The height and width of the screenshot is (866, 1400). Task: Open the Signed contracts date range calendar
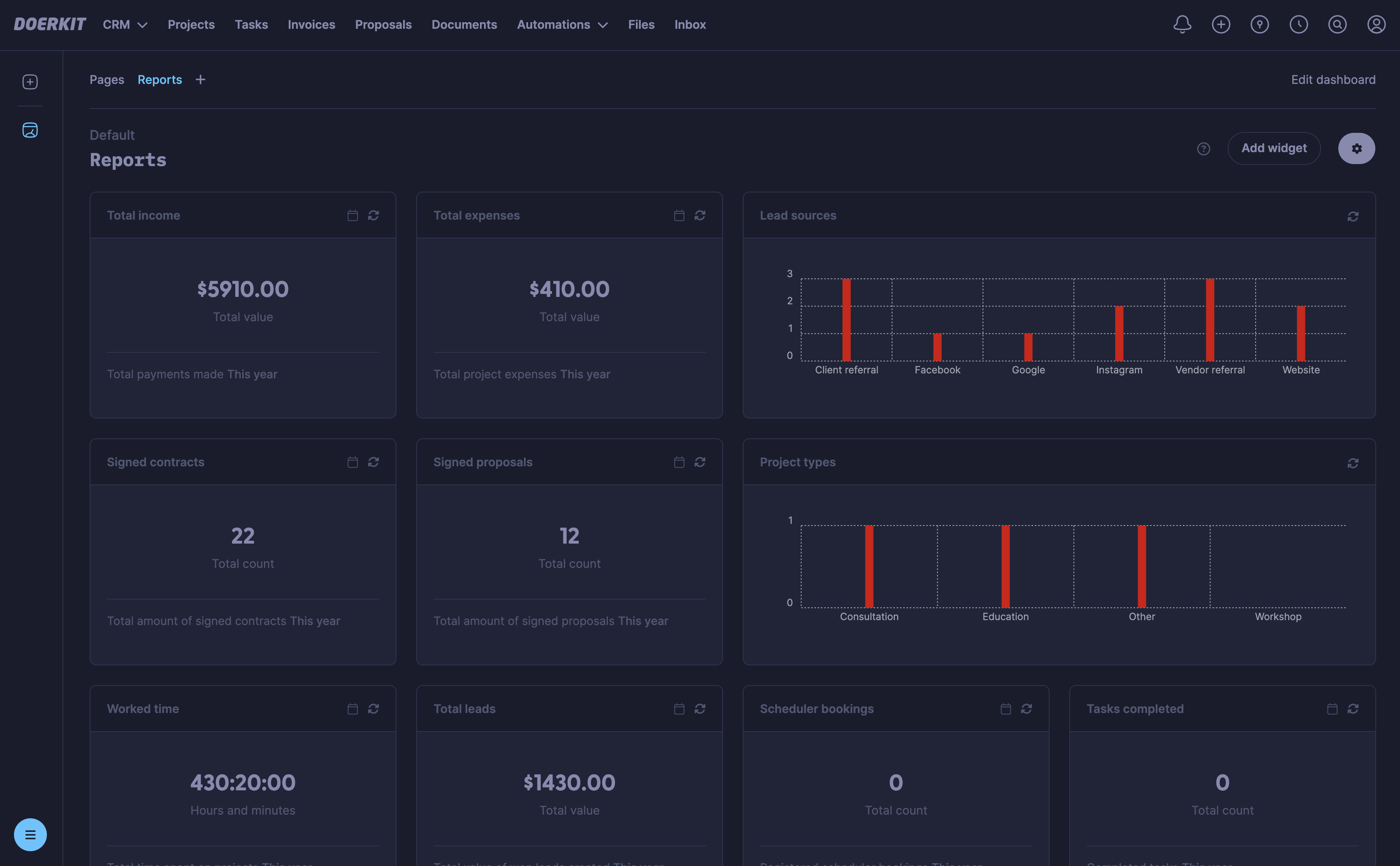click(x=352, y=462)
